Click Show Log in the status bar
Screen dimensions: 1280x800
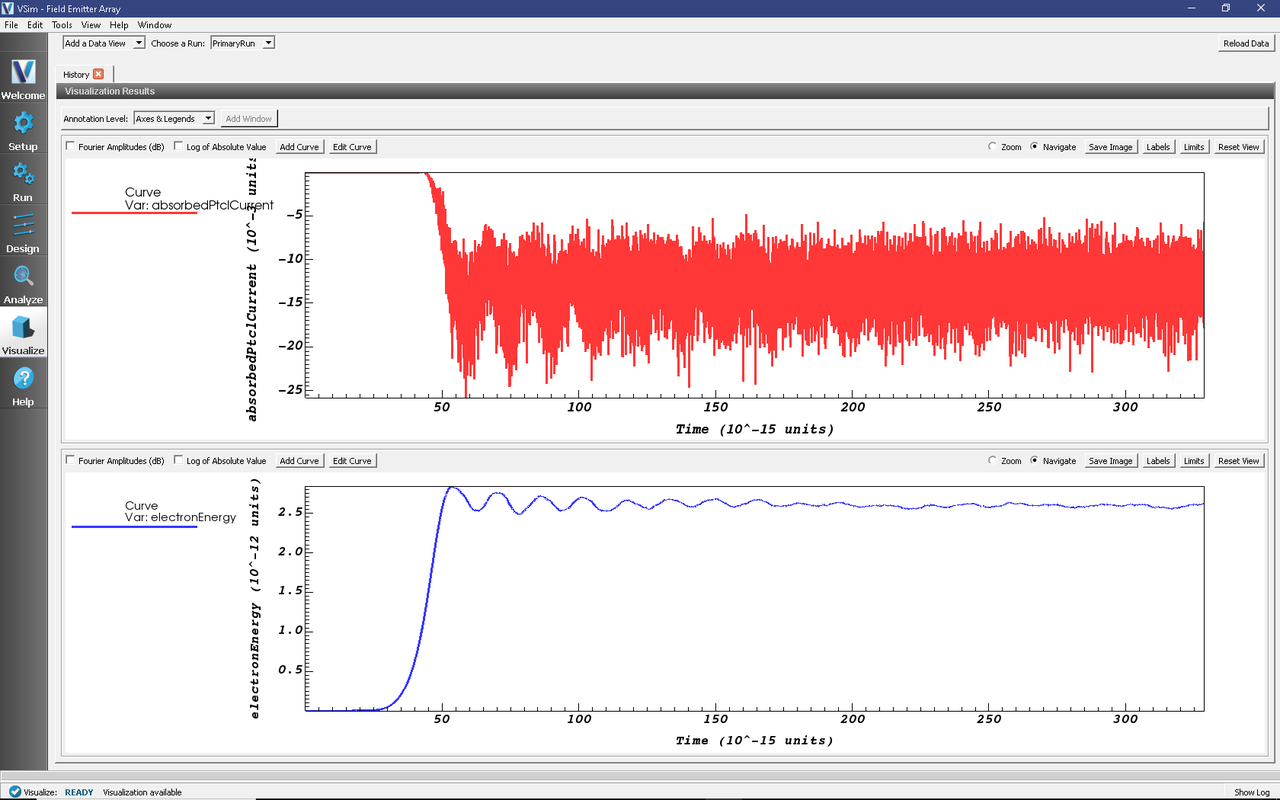point(1251,791)
